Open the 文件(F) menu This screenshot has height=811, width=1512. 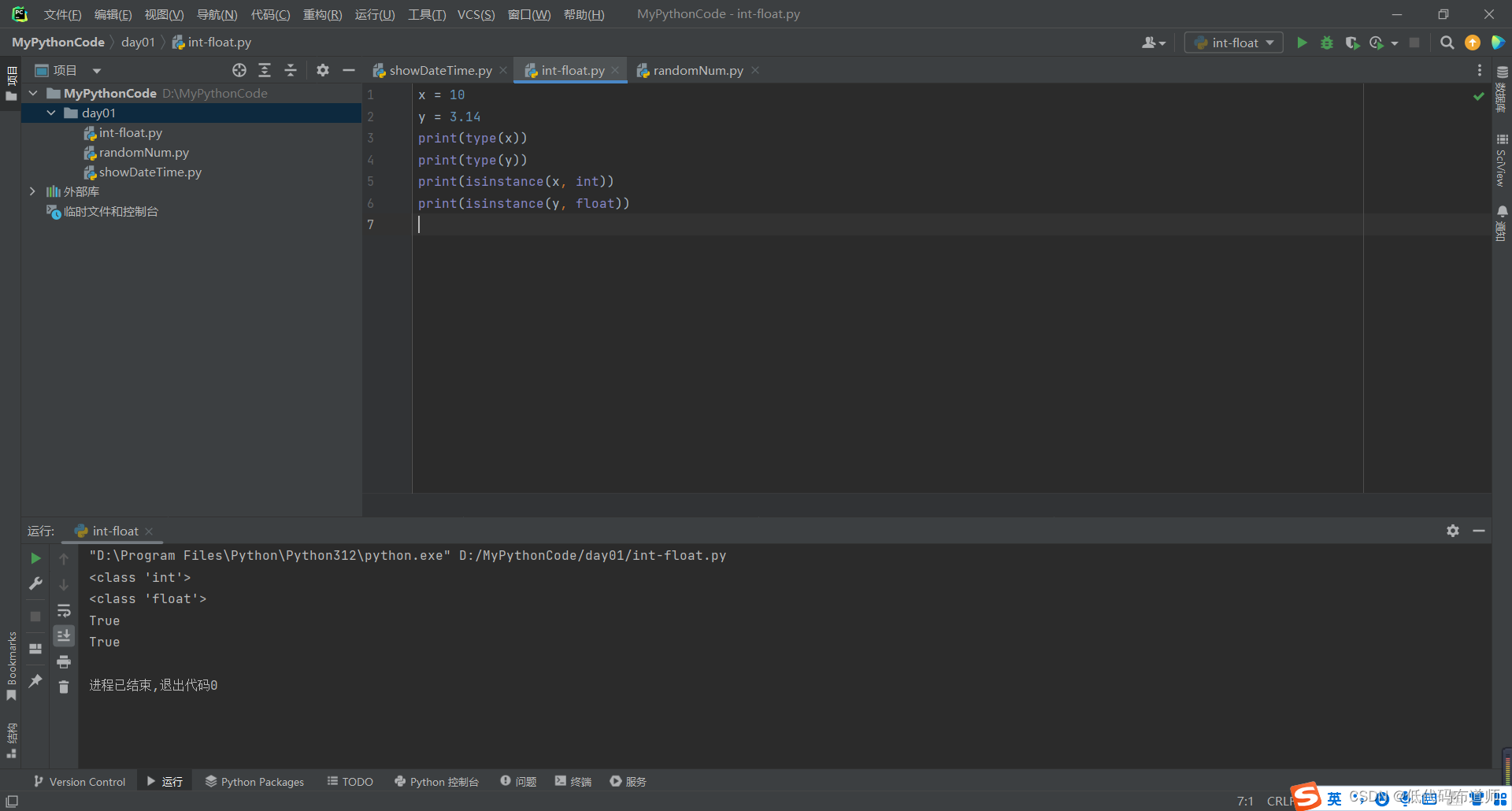[x=62, y=14]
